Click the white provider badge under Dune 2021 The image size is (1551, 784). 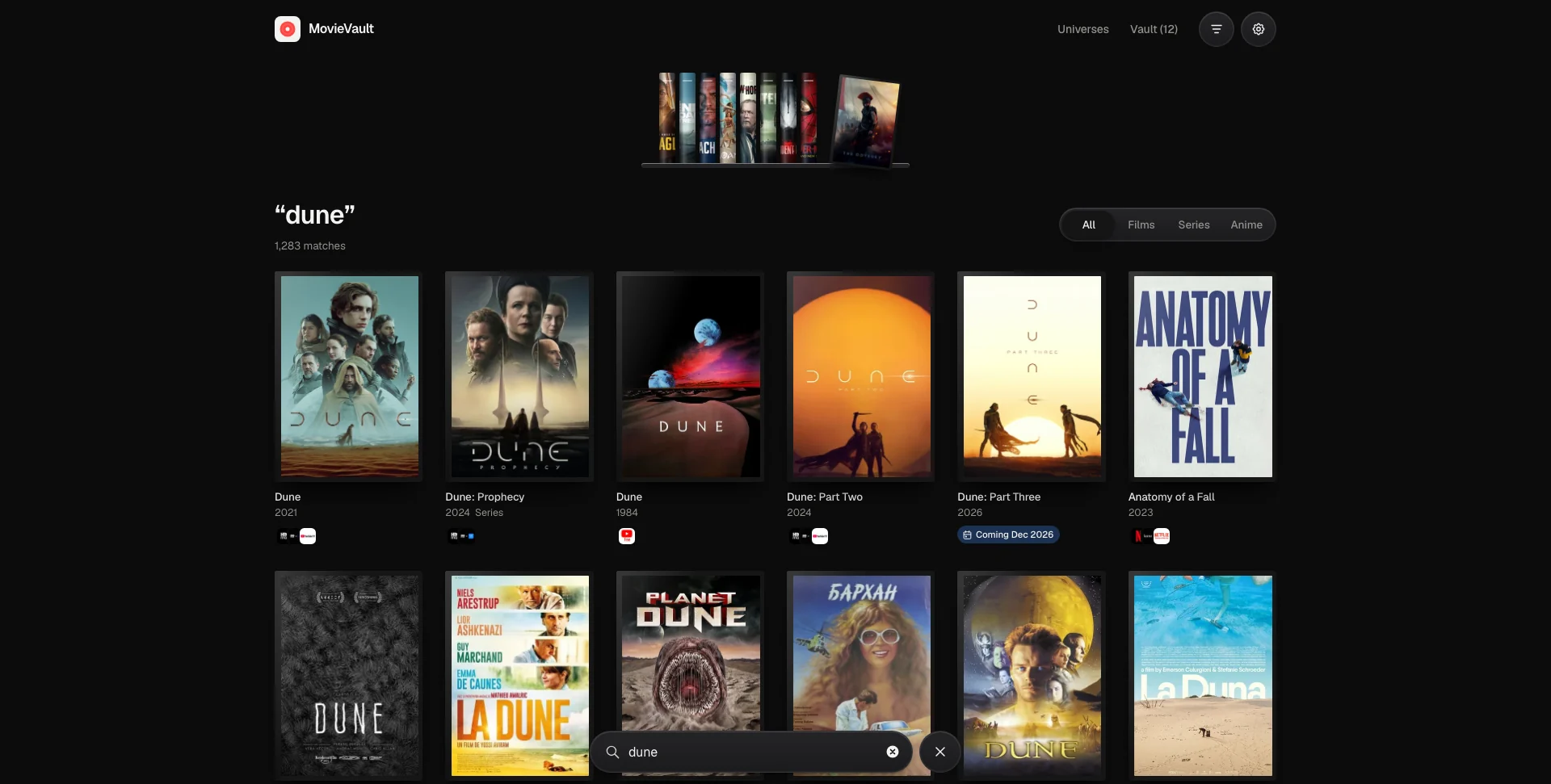tap(308, 536)
